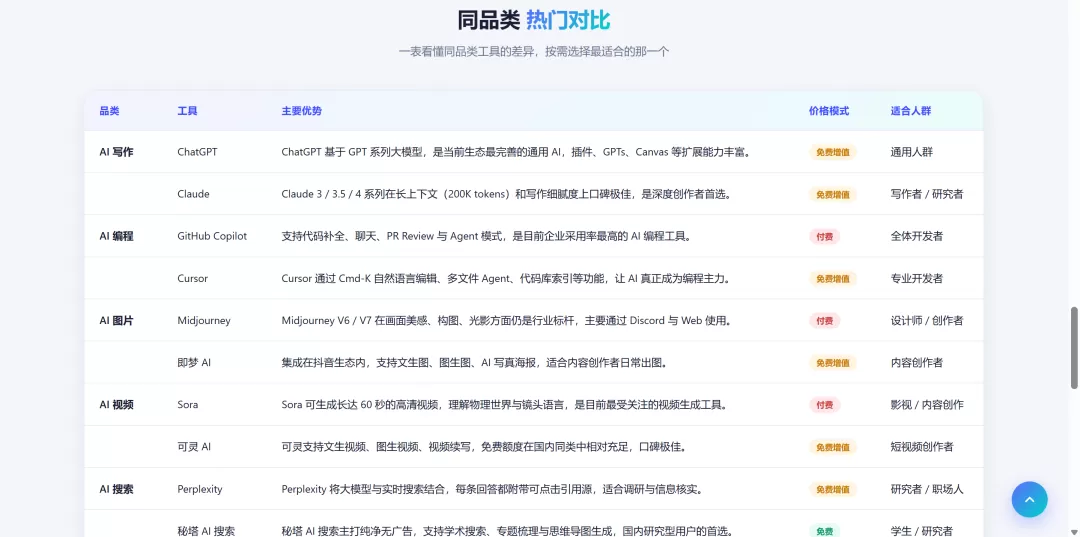Select the Cursor tool name
This screenshot has width=1080, height=537.
coord(192,279)
